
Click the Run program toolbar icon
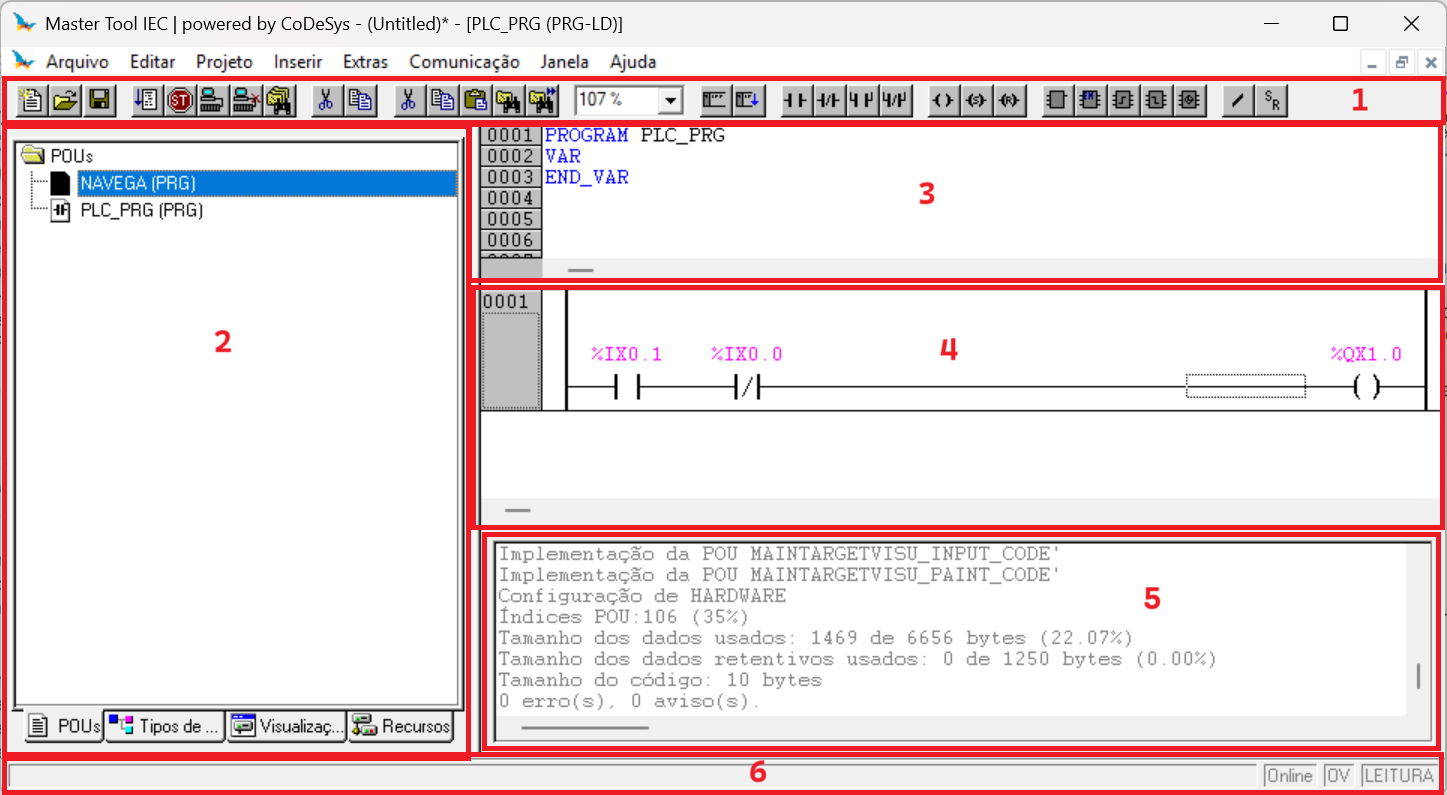pos(147,100)
